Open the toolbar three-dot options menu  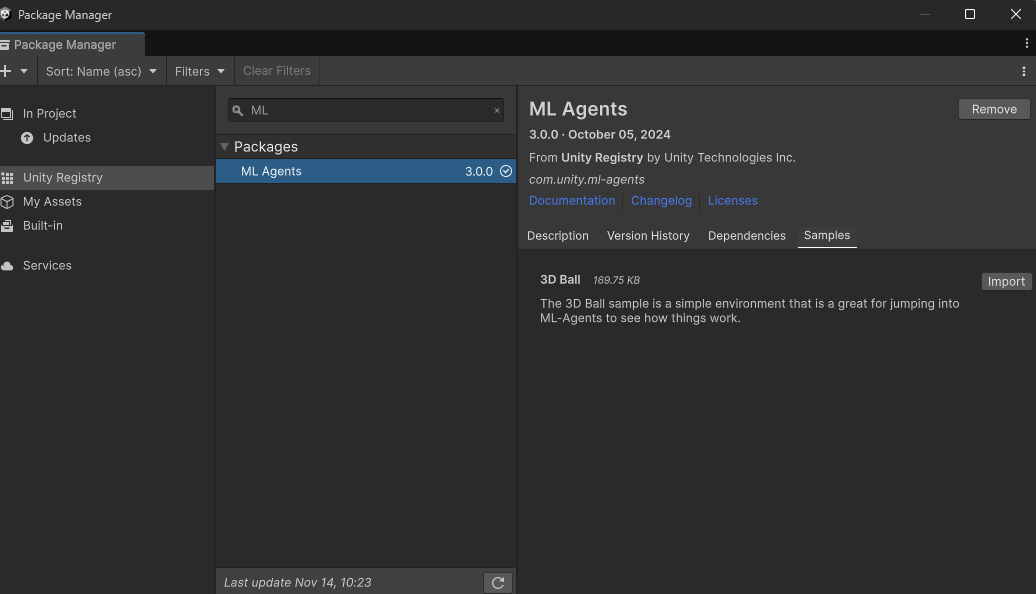coord(1023,71)
